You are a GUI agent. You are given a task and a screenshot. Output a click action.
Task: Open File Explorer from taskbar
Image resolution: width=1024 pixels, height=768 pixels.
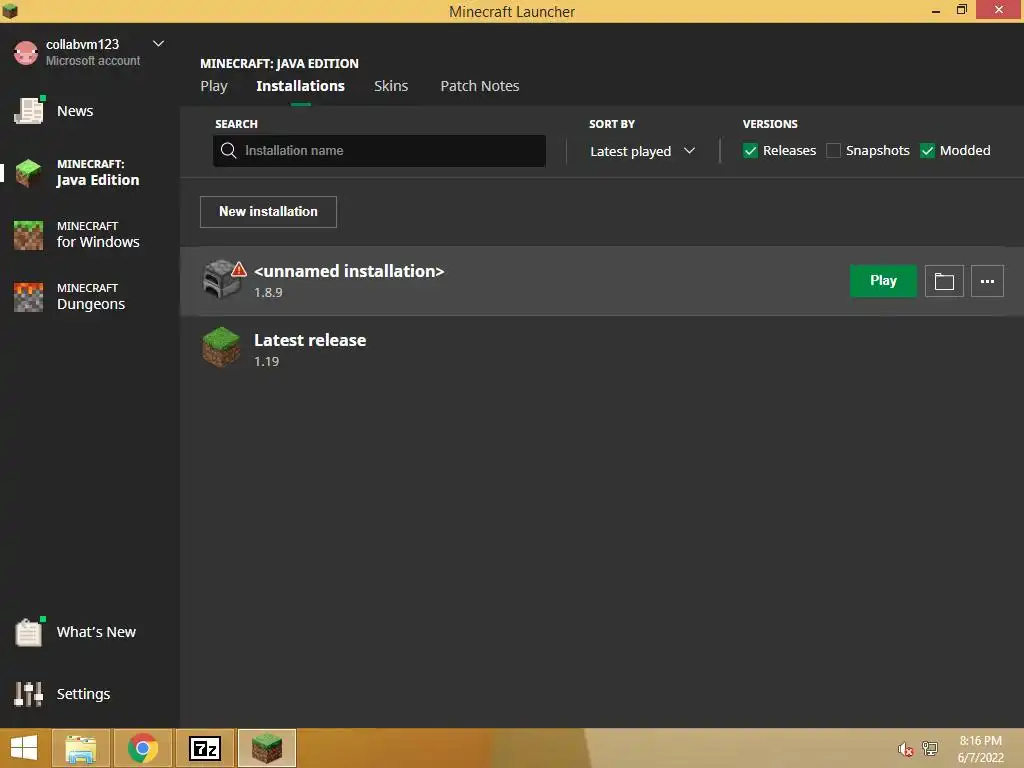(80, 748)
